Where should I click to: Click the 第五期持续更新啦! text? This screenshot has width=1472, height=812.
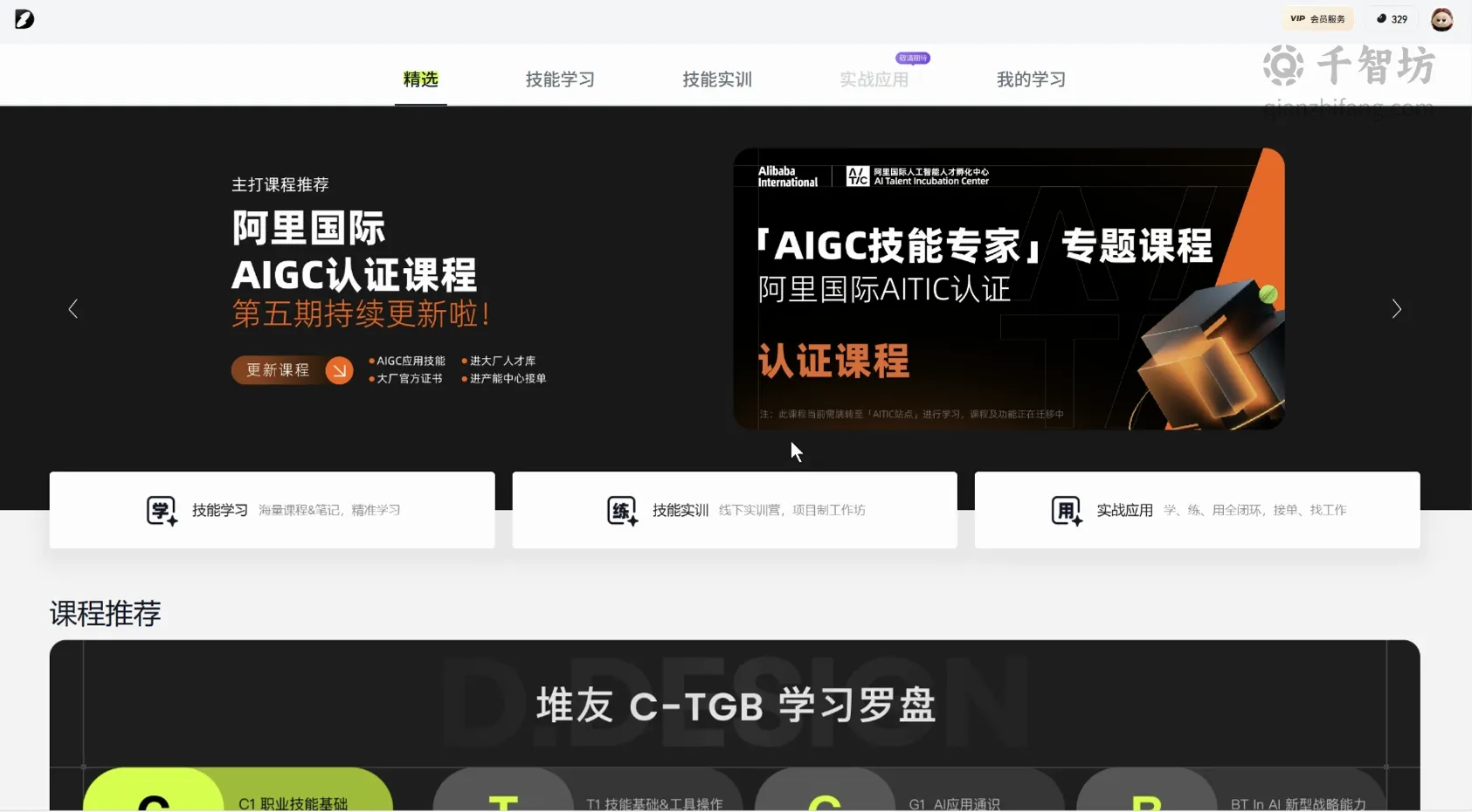[x=362, y=314]
